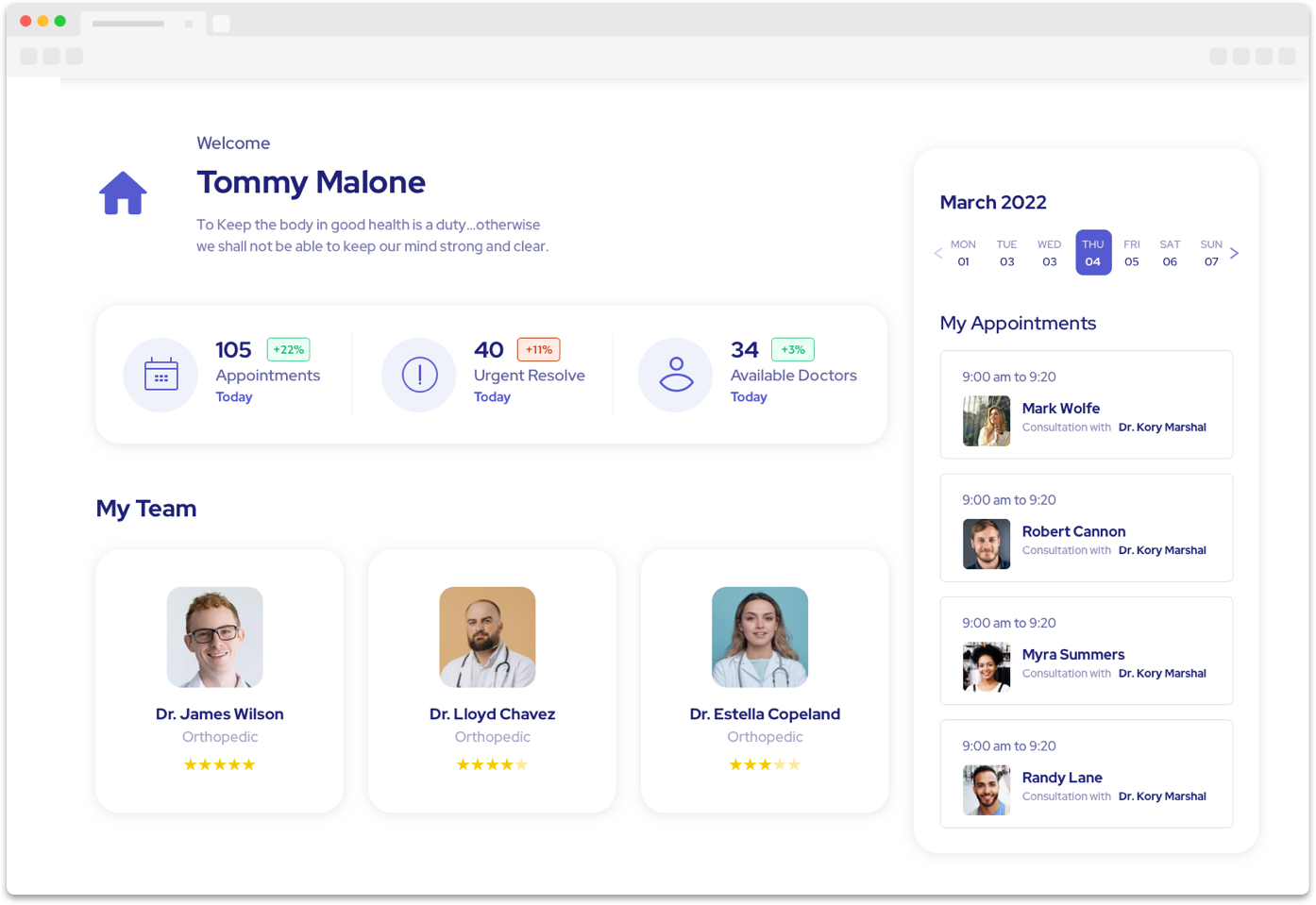
Task: Go to previous week in calendar
Action: click(937, 253)
